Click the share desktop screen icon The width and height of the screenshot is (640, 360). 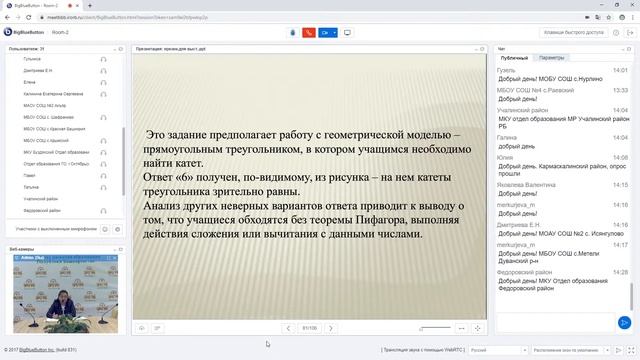click(x=347, y=33)
